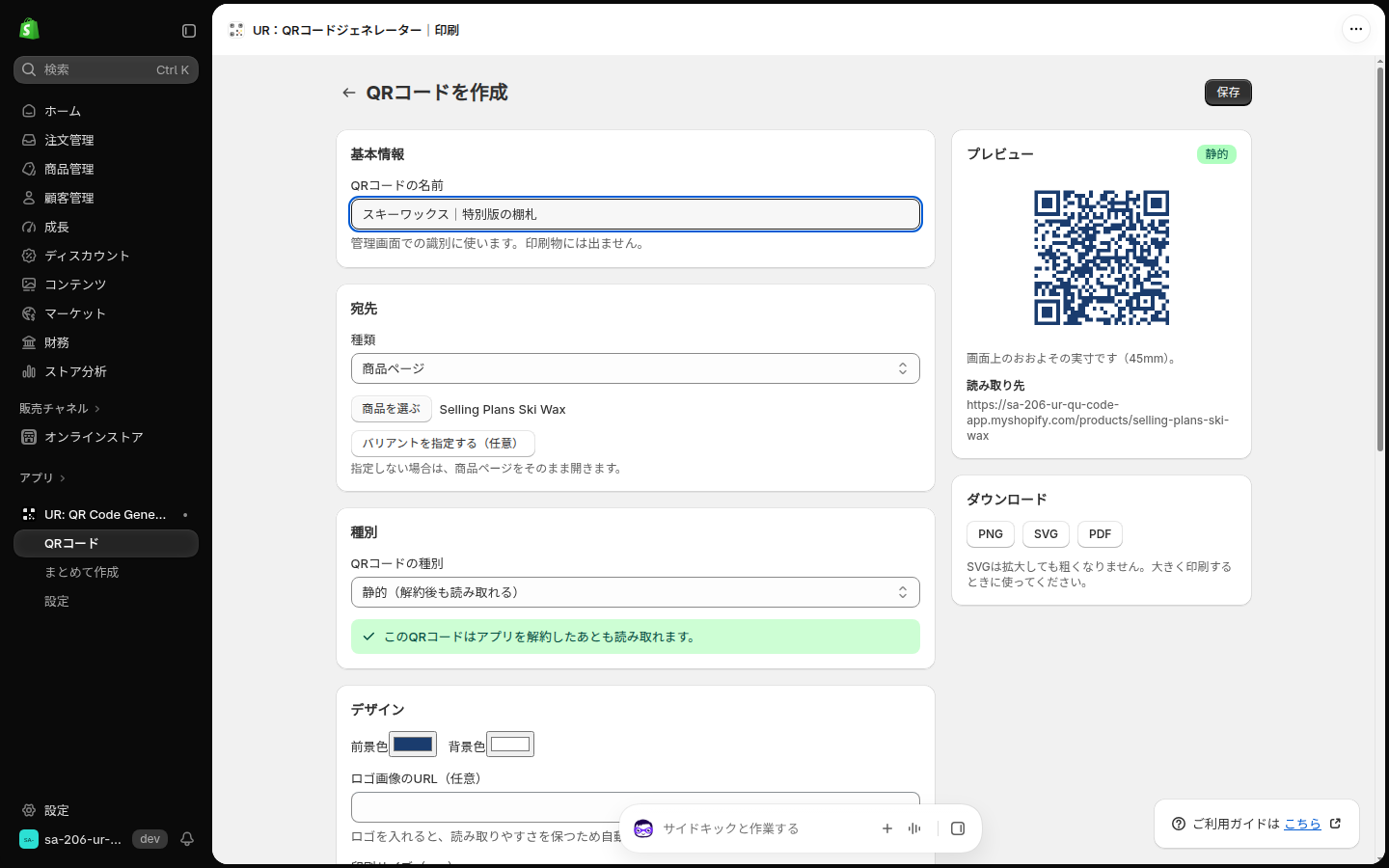Click the plus icon in Sidekick bar
Viewport: 1389px width, 868px height.
(887, 828)
